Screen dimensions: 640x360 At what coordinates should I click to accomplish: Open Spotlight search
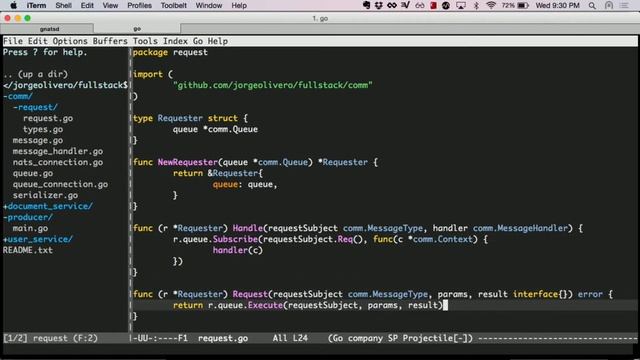coord(592,5)
